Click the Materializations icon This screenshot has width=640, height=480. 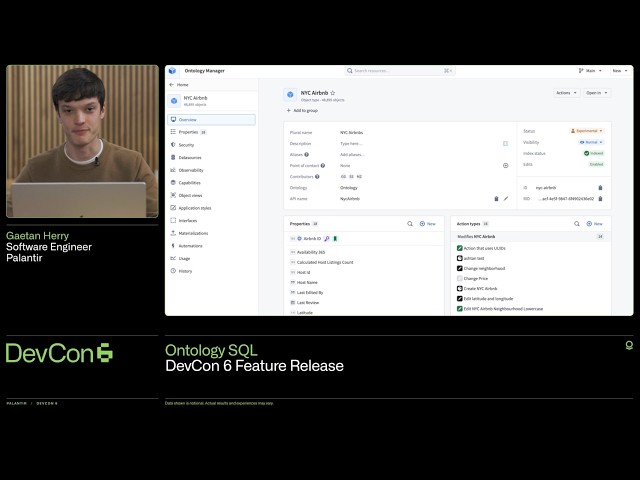pyautogui.click(x=173, y=233)
